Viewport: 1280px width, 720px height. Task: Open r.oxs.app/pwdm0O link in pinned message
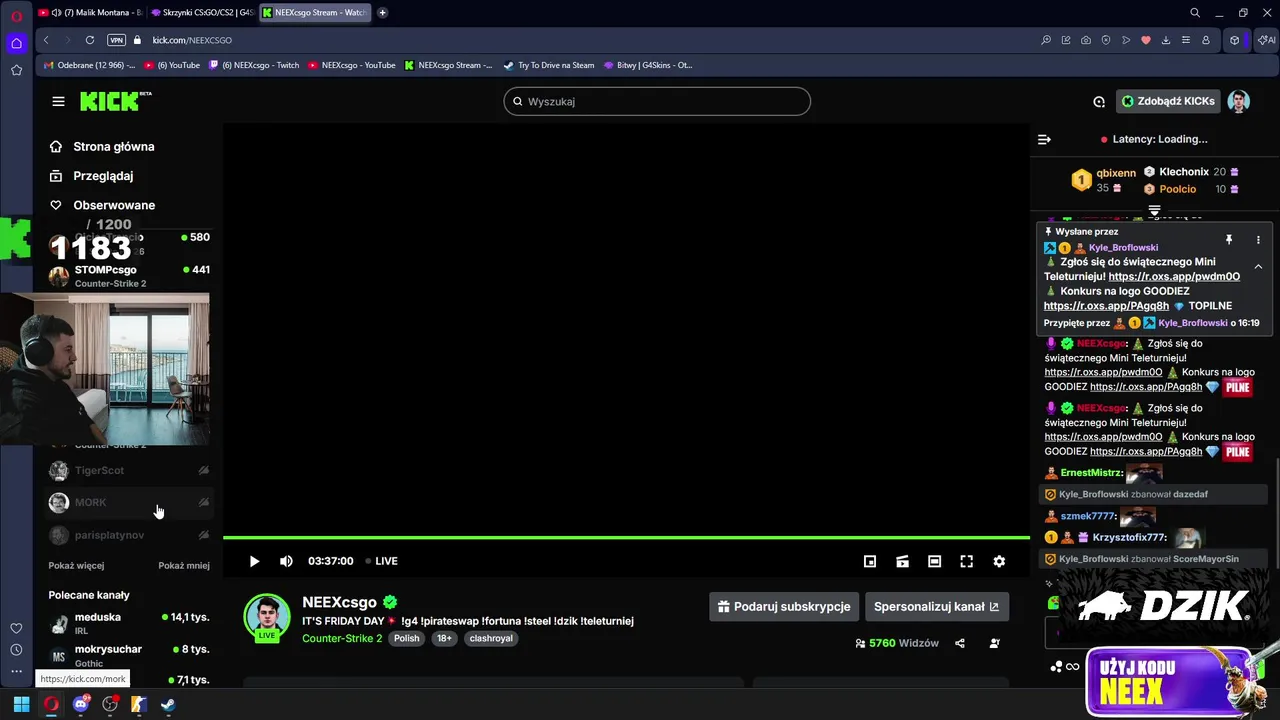[1174, 277]
